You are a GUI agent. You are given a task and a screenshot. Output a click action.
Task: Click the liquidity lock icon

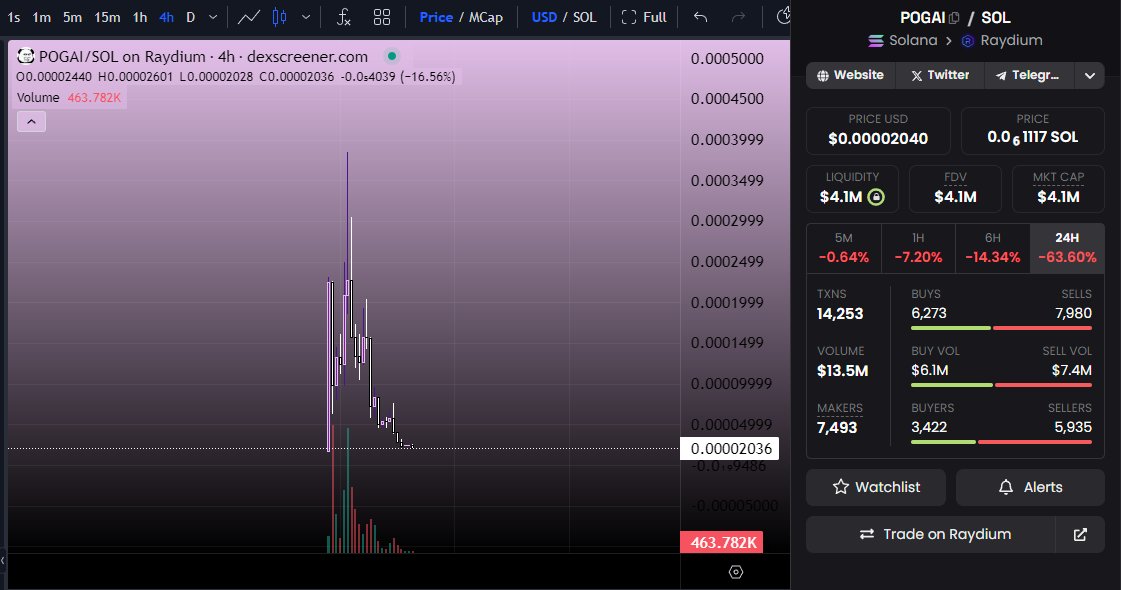(x=876, y=197)
